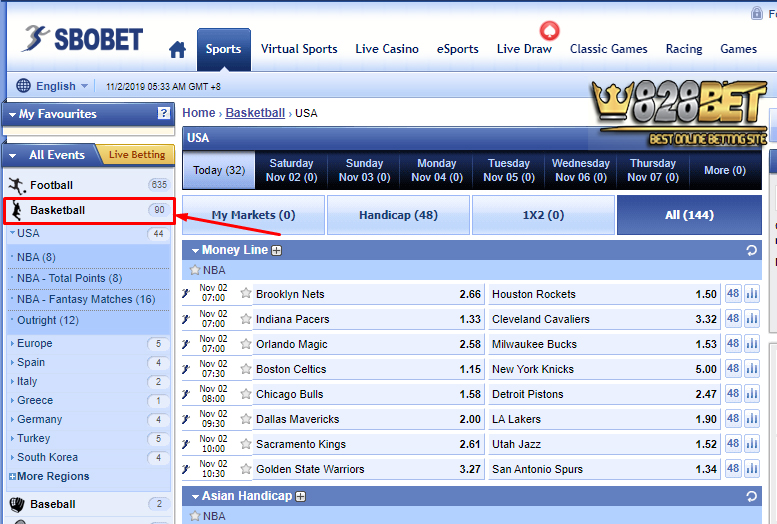Image resolution: width=777 pixels, height=524 pixels.
Task: Favourite the Brooklyn Nets match star
Action: (x=246, y=293)
